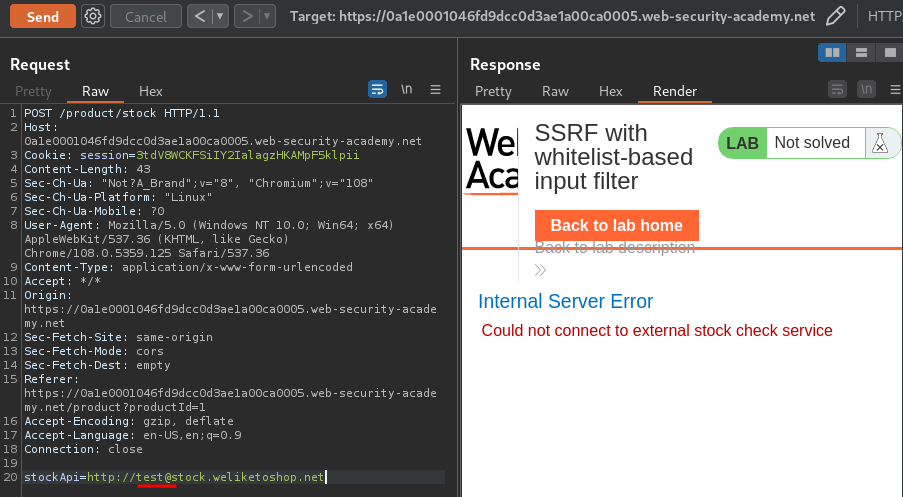Click the Content-Length: 43 header
Viewport: 903px width, 497px height.
coord(87,169)
